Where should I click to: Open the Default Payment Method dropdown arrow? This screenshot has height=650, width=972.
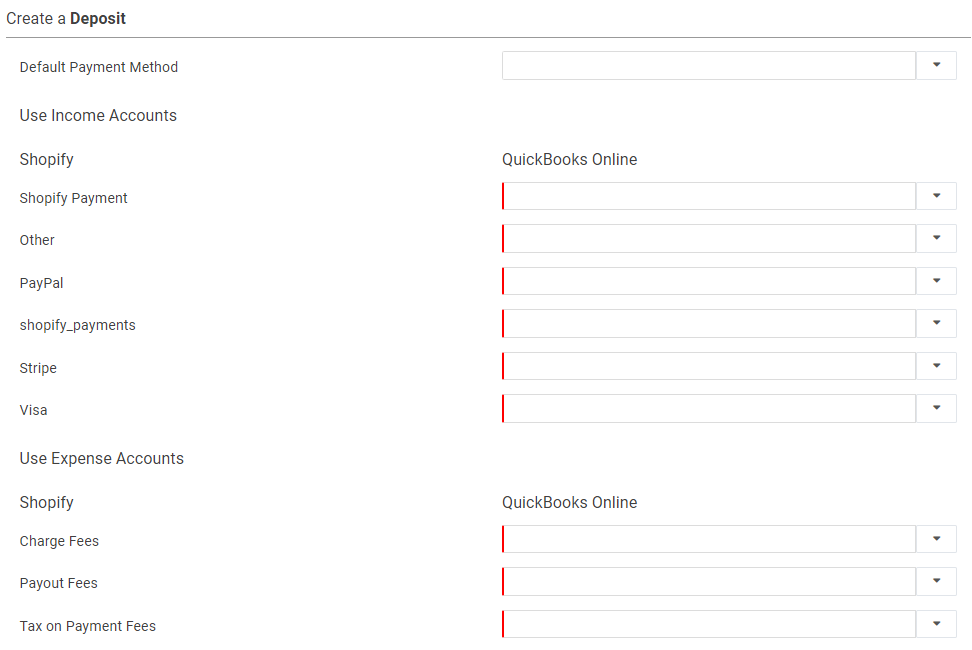936,65
